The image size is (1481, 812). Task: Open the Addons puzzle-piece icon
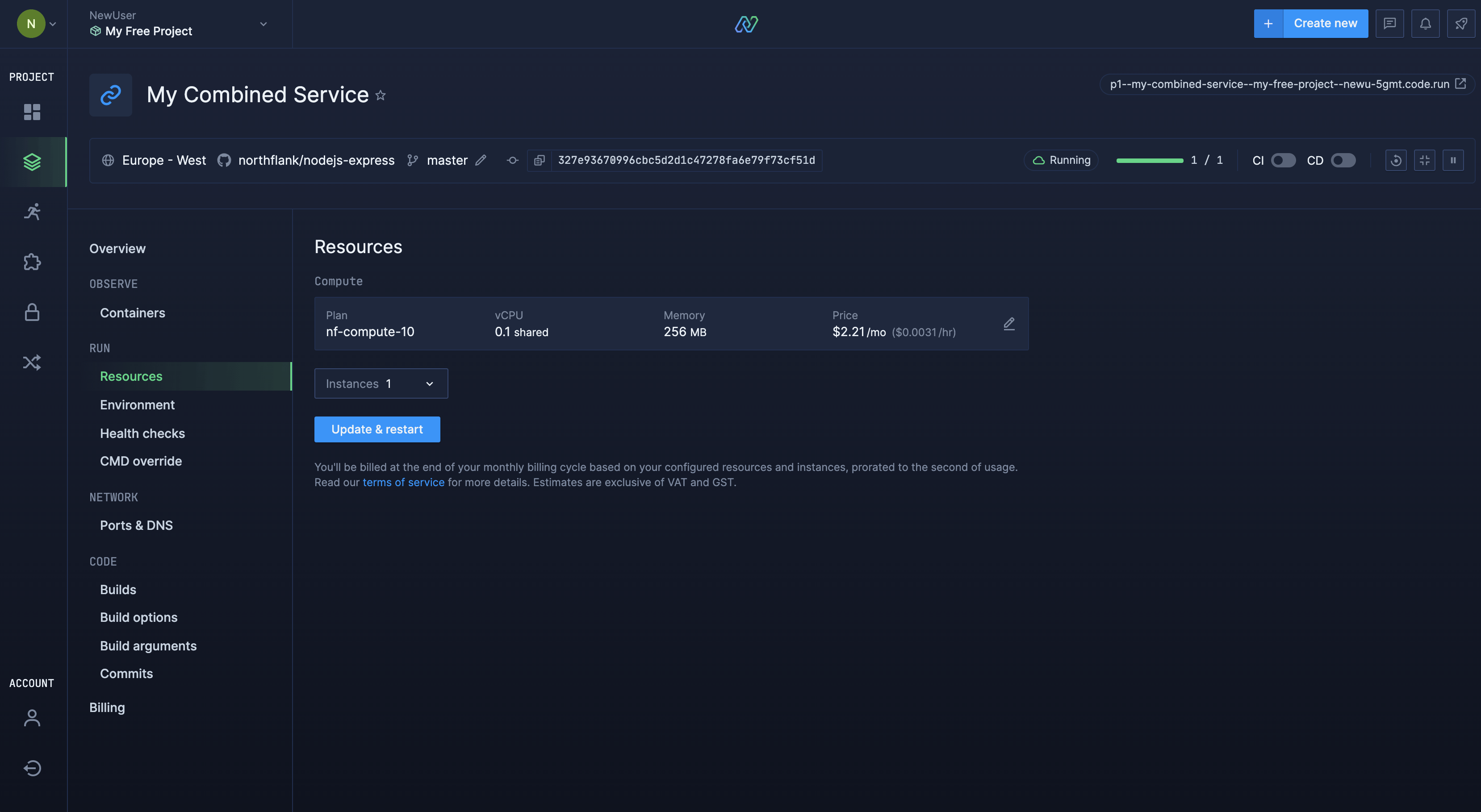(32, 262)
